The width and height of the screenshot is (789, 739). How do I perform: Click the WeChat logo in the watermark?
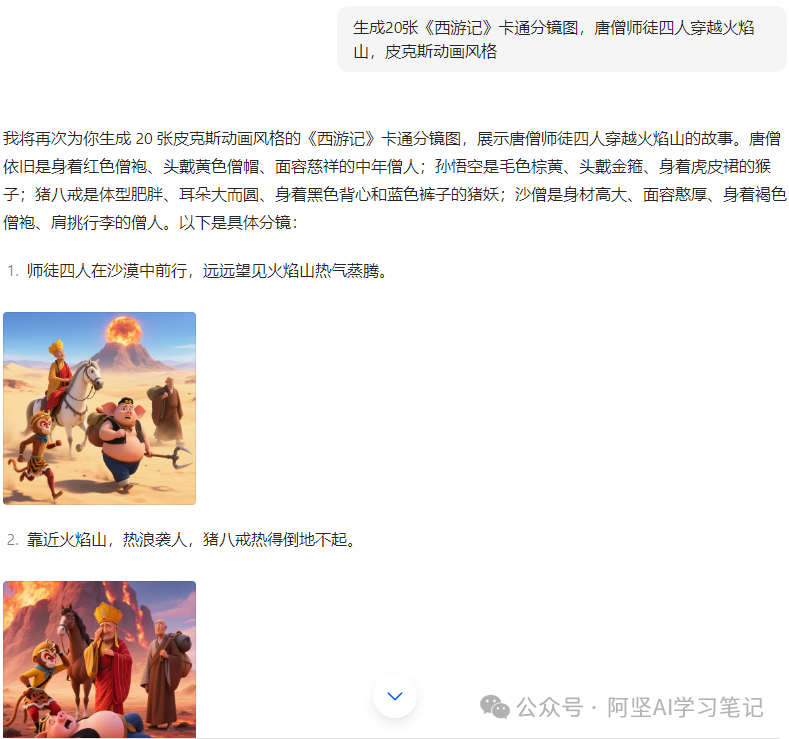coord(494,707)
